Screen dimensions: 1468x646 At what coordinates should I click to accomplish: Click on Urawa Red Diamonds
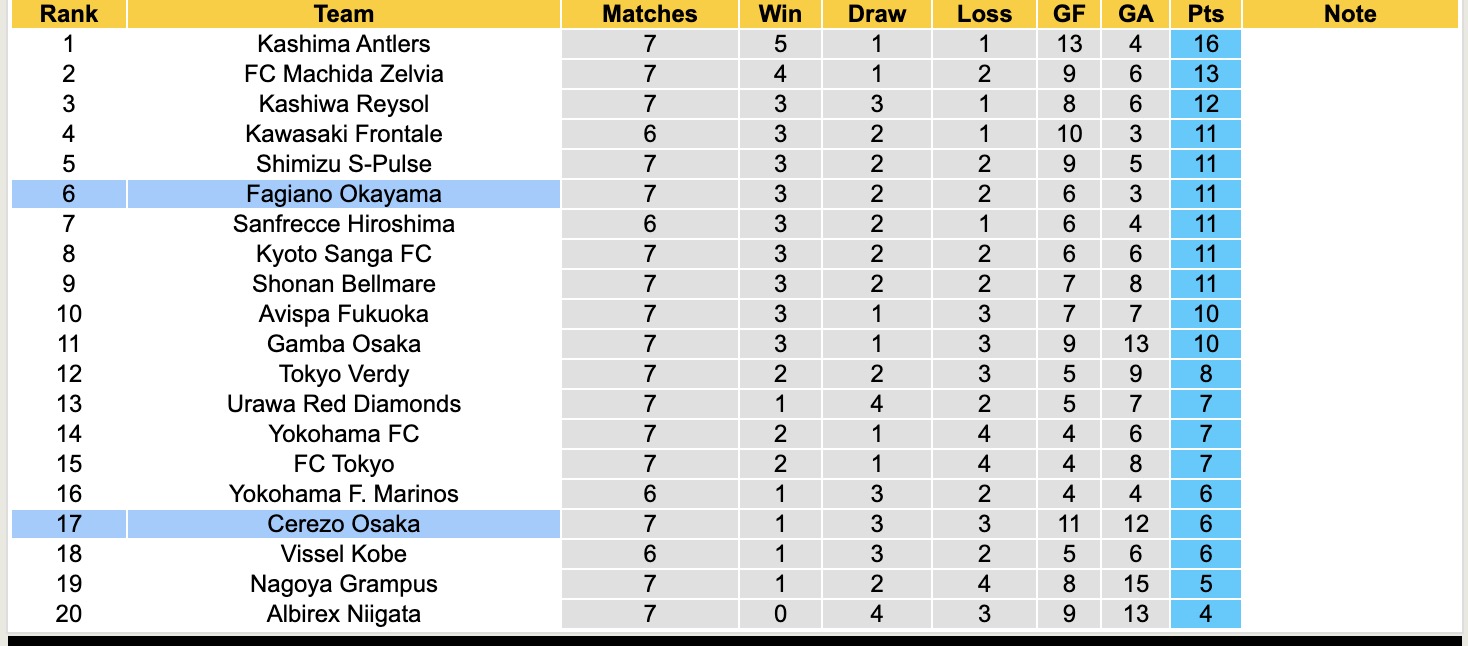pos(343,404)
